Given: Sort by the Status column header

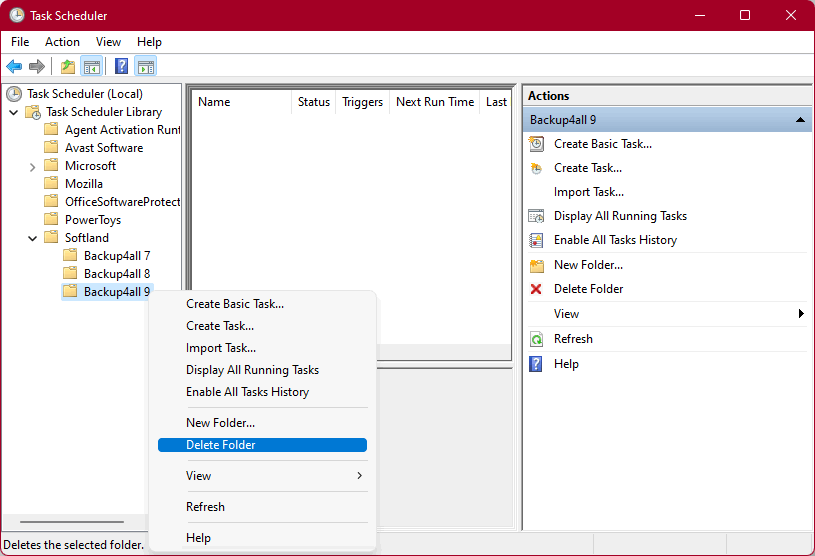Looking at the screenshot, I should click(313, 102).
